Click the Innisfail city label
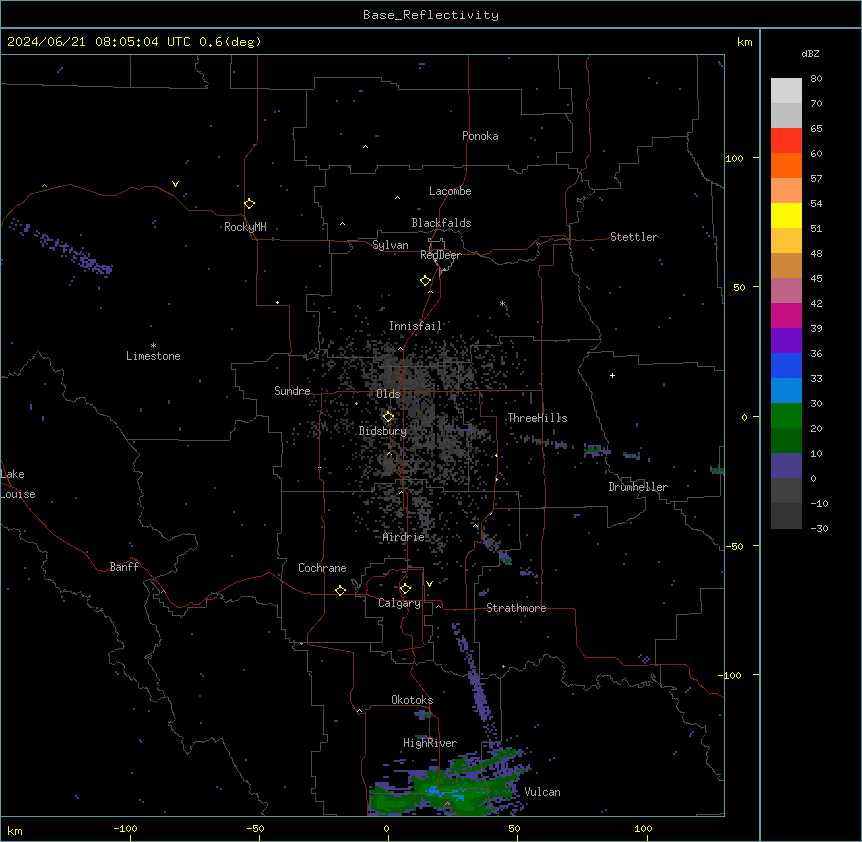862x842 pixels. pyautogui.click(x=415, y=326)
